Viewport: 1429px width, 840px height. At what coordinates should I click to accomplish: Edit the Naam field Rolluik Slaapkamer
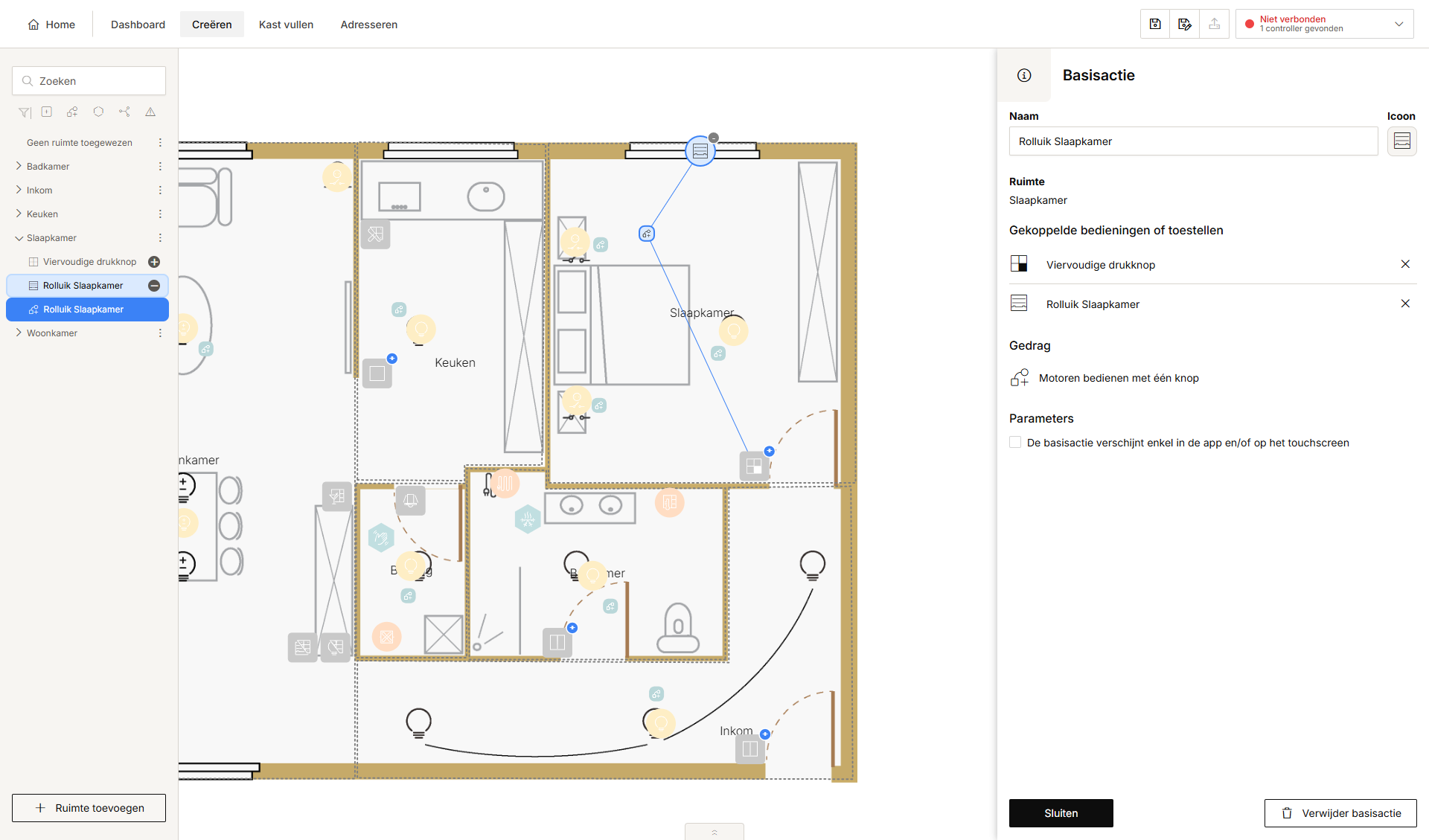(x=1193, y=141)
